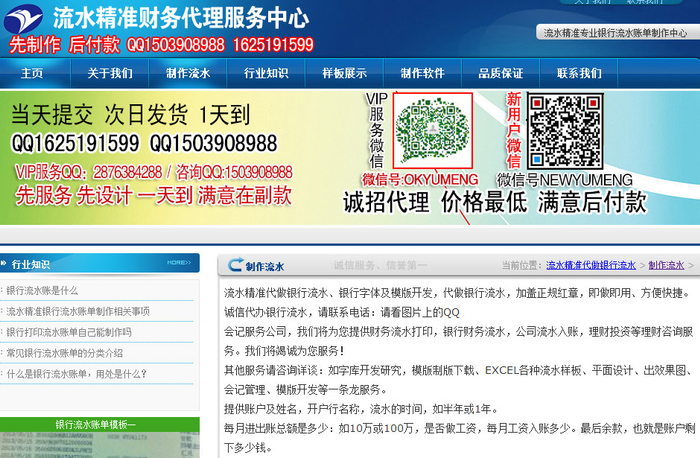Screen dimensions: 700x458
Task: Click the VIP服务QQ: 2876384288 text
Action: (x=88, y=172)
